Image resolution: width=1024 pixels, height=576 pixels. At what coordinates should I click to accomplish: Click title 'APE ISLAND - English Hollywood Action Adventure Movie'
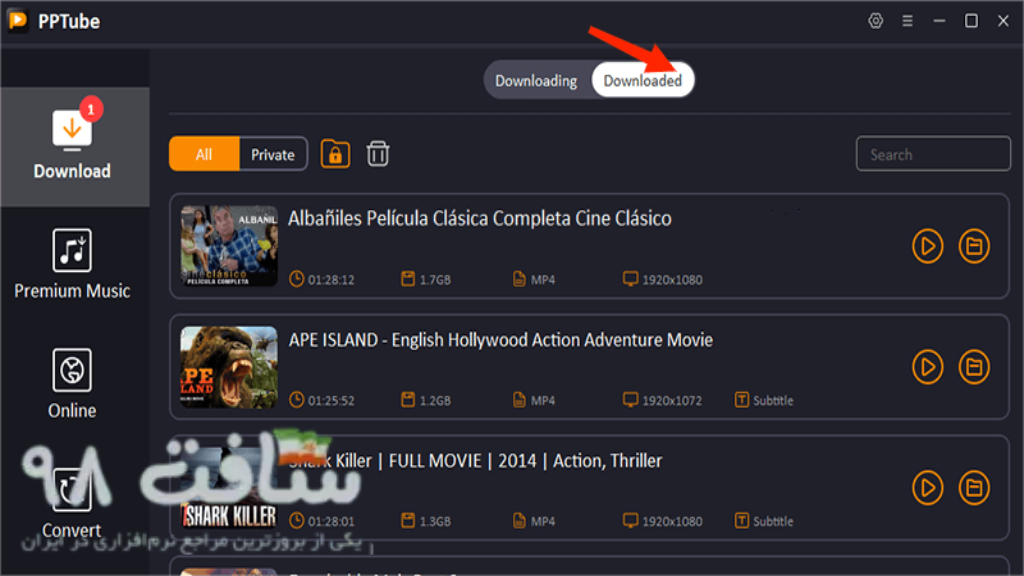tap(501, 340)
